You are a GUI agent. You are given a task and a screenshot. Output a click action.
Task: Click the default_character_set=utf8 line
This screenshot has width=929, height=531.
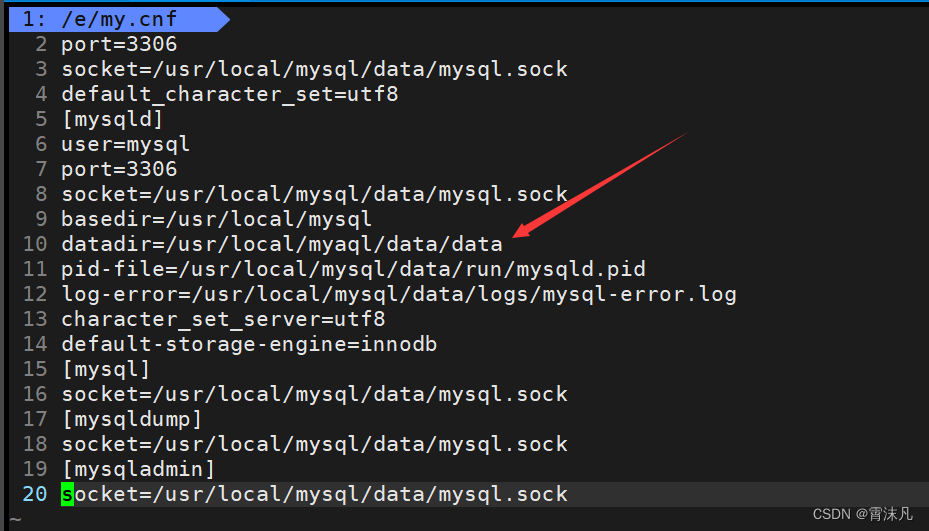pos(229,94)
